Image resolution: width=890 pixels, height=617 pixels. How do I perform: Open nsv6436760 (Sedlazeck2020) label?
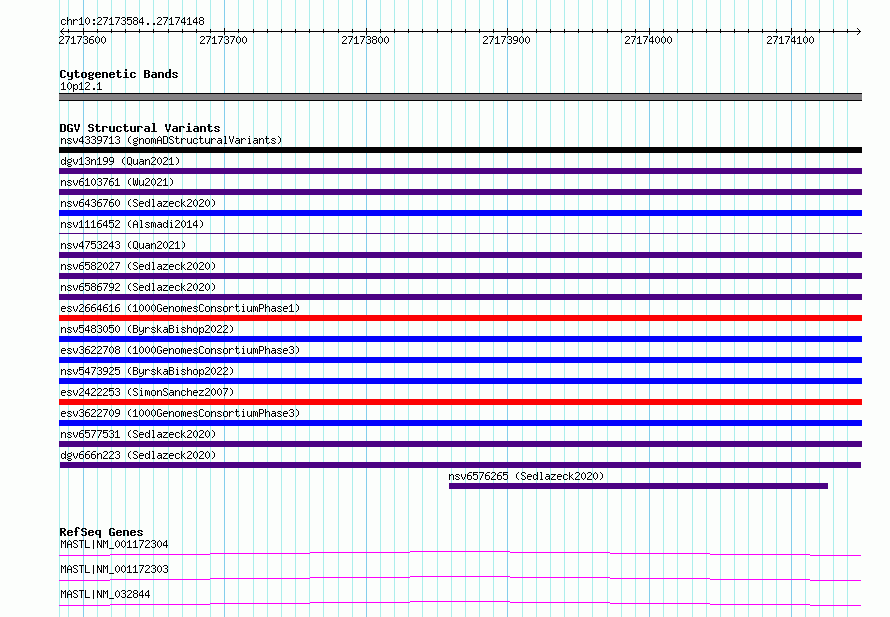tap(138, 203)
